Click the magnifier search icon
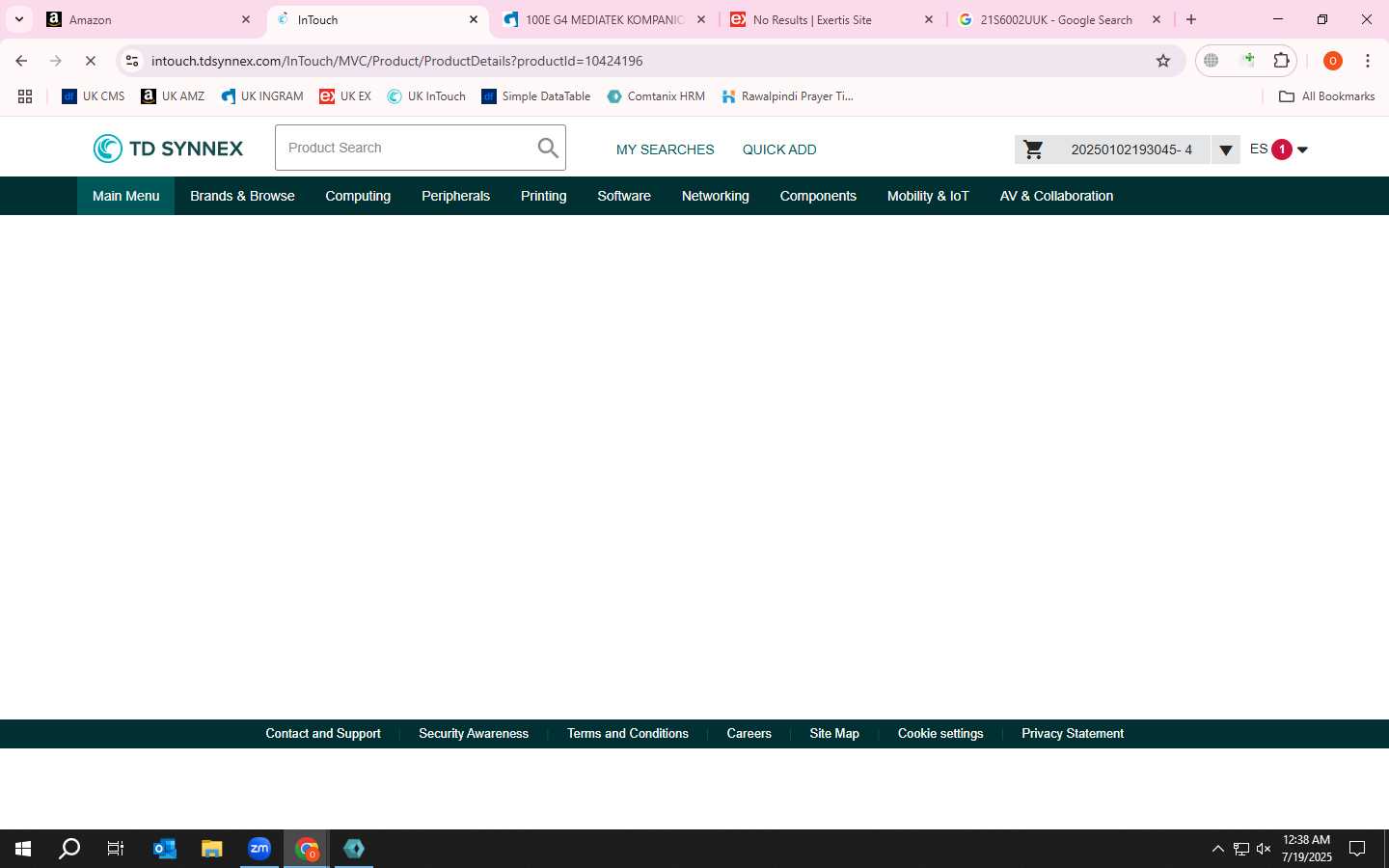 tap(548, 148)
